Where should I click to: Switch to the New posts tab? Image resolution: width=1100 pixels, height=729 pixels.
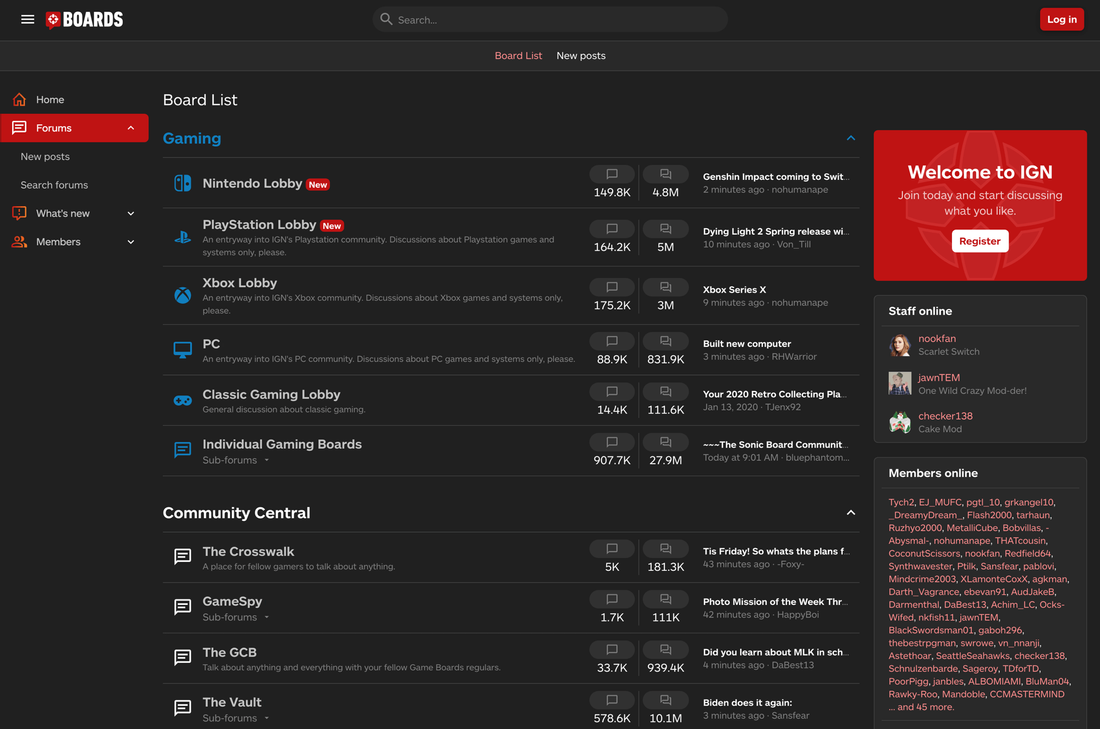tap(581, 56)
